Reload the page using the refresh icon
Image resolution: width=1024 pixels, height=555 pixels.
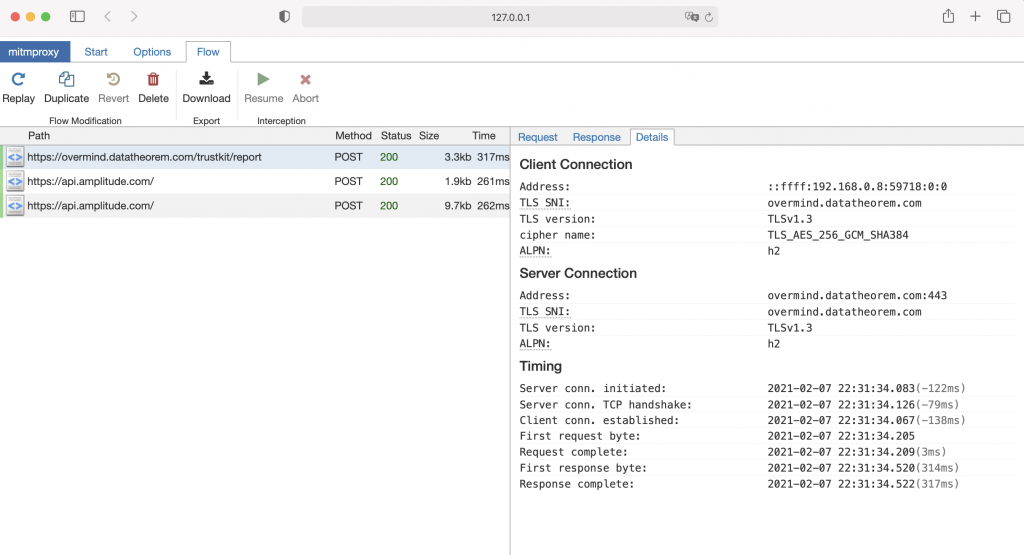click(709, 17)
